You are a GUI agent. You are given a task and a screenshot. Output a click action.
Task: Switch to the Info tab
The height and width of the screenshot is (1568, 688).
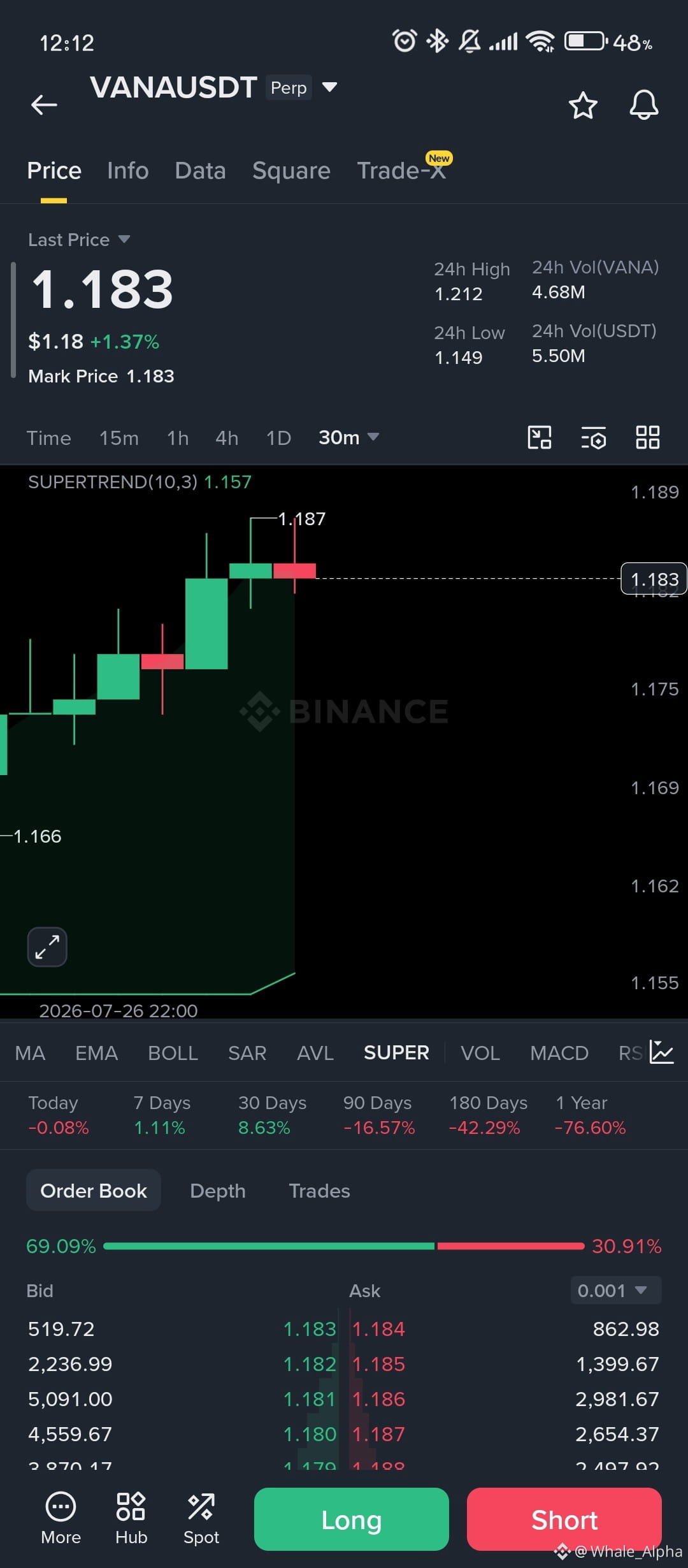tap(128, 171)
